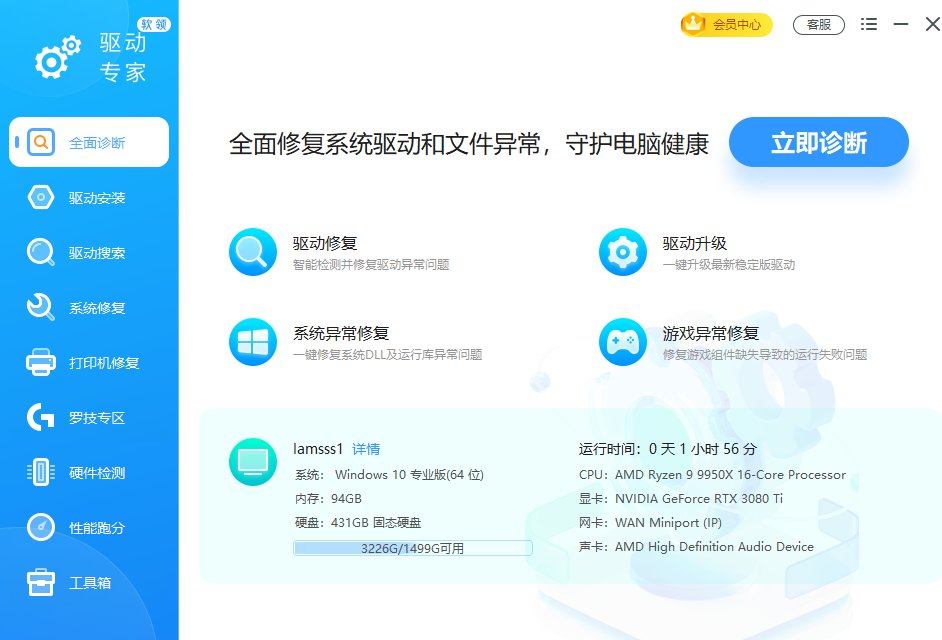Click the 系统修复 wrench icon
Screen dimensions: 942x640
coord(42,307)
